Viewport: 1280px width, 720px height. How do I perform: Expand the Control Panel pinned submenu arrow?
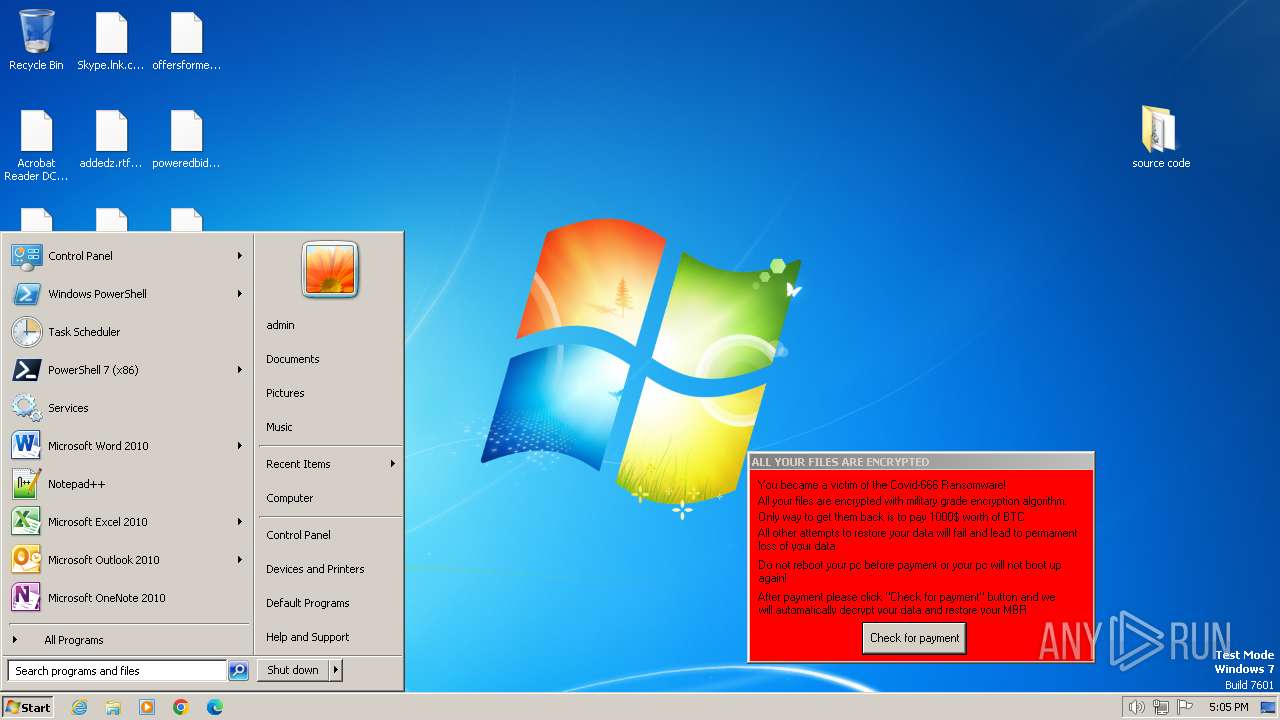pos(240,256)
